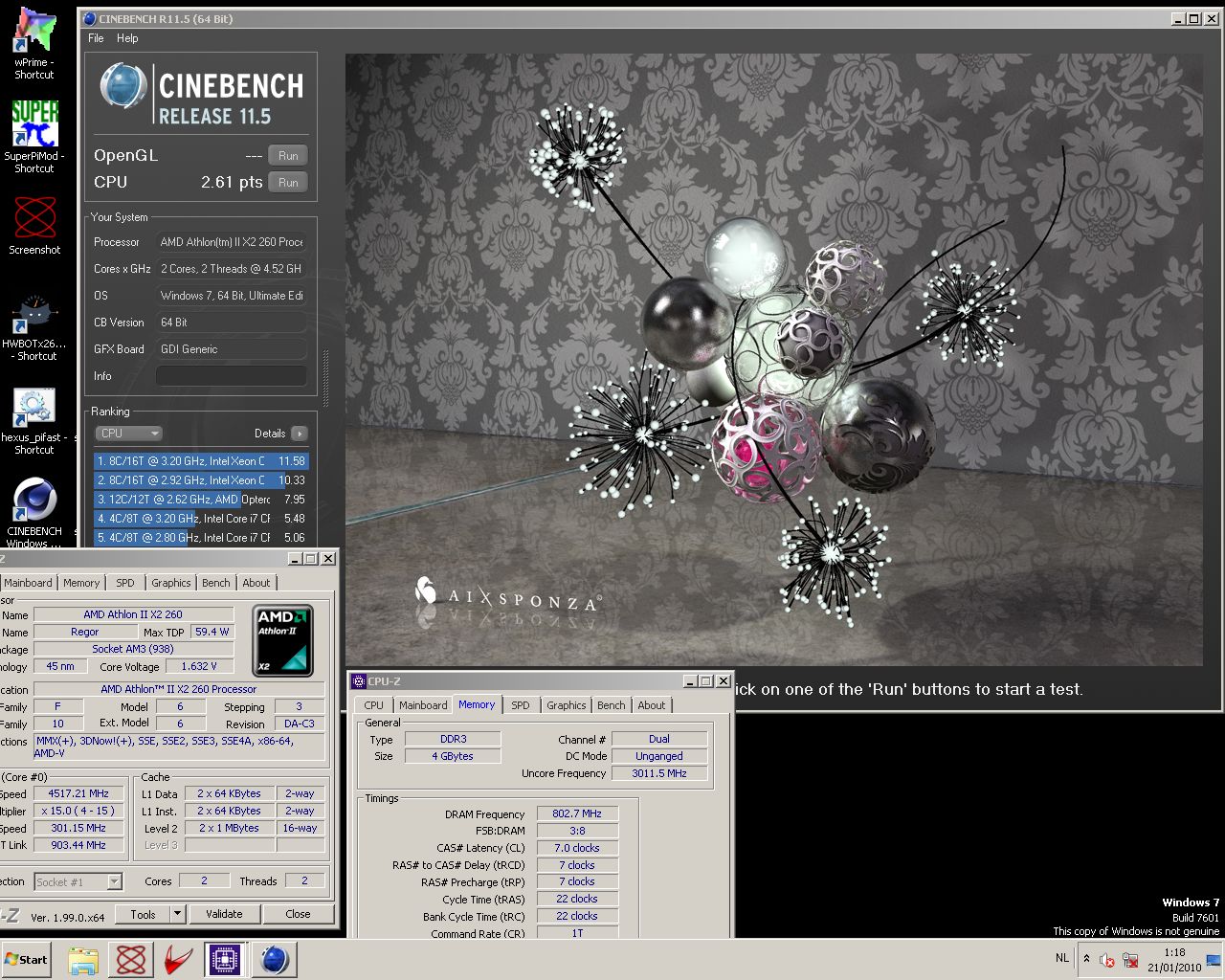Image resolution: width=1225 pixels, height=980 pixels.
Task: Open Graphics tab in Memory CPU-Z window
Action: [x=567, y=705]
